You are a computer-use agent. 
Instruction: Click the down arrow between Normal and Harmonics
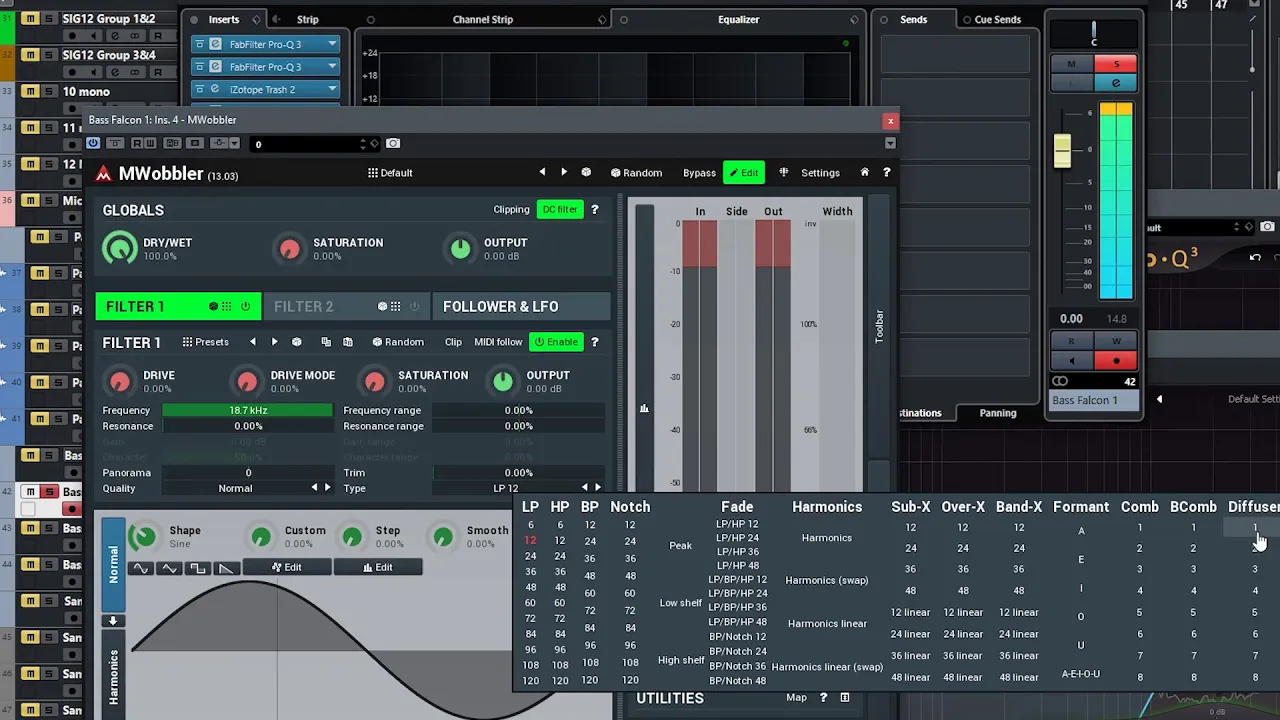(x=113, y=621)
